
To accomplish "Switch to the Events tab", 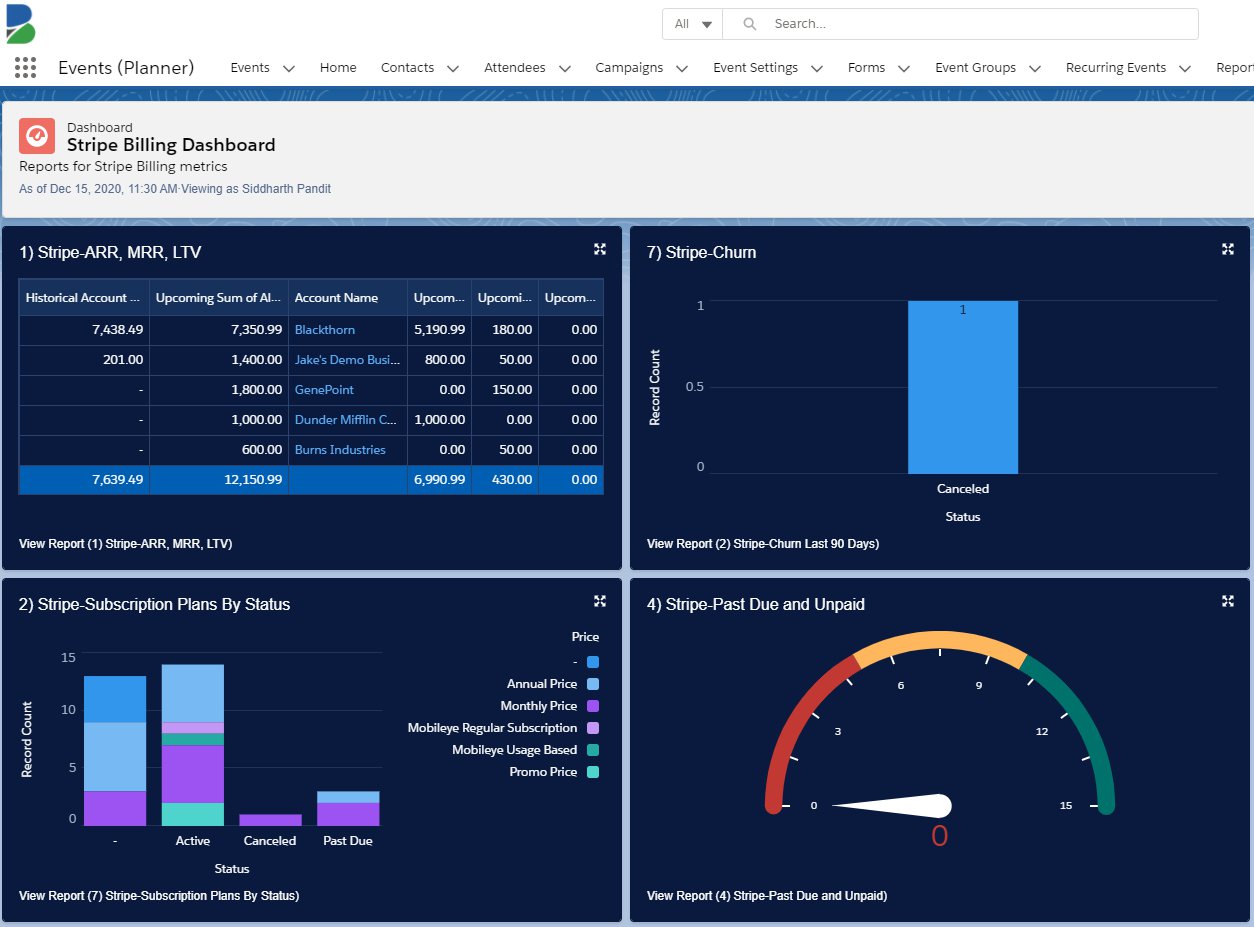I will pos(250,68).
